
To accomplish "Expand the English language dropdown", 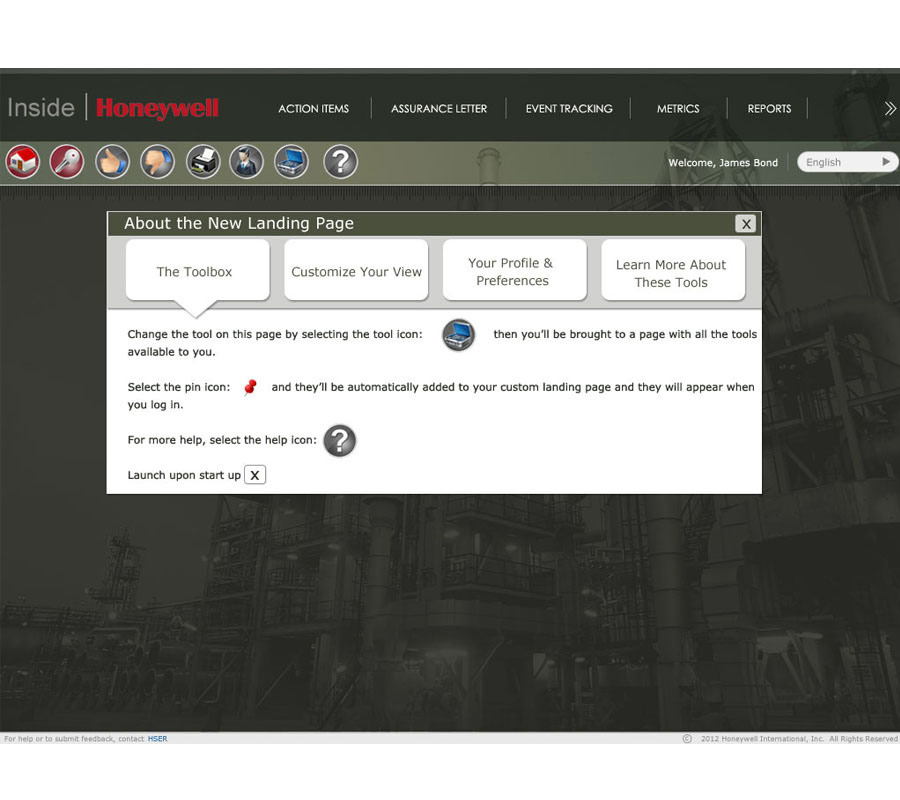I will coord(847,162).
